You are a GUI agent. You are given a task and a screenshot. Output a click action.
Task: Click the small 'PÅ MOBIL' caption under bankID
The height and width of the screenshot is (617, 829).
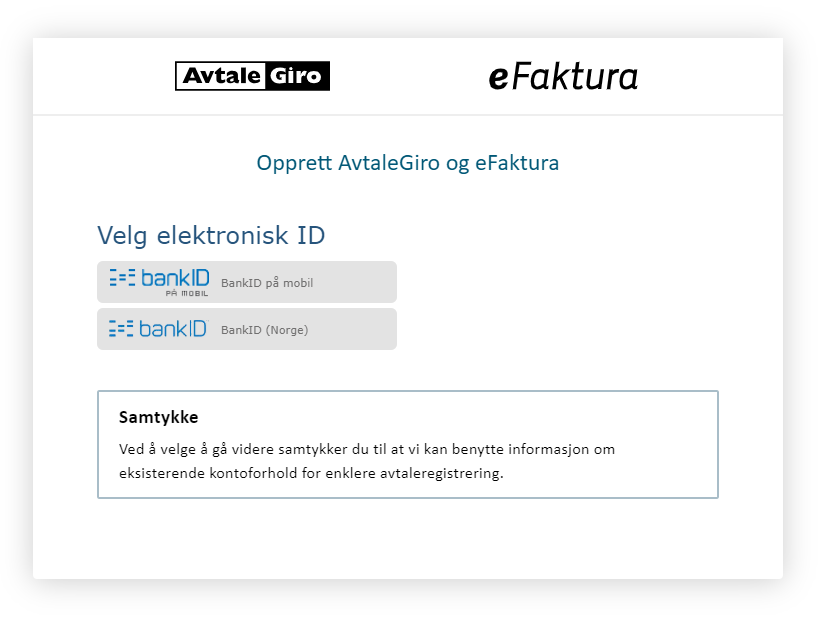coord(187,293)
